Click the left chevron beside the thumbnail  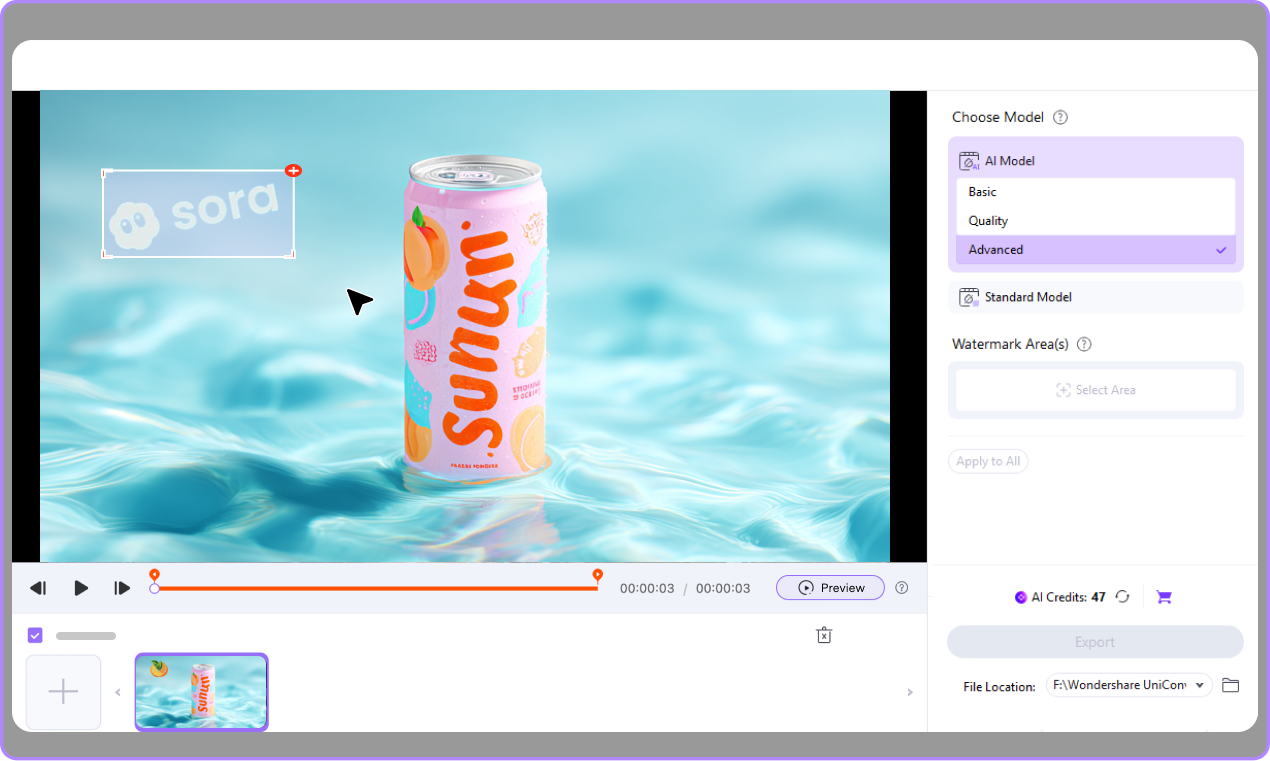pos(118,691)
